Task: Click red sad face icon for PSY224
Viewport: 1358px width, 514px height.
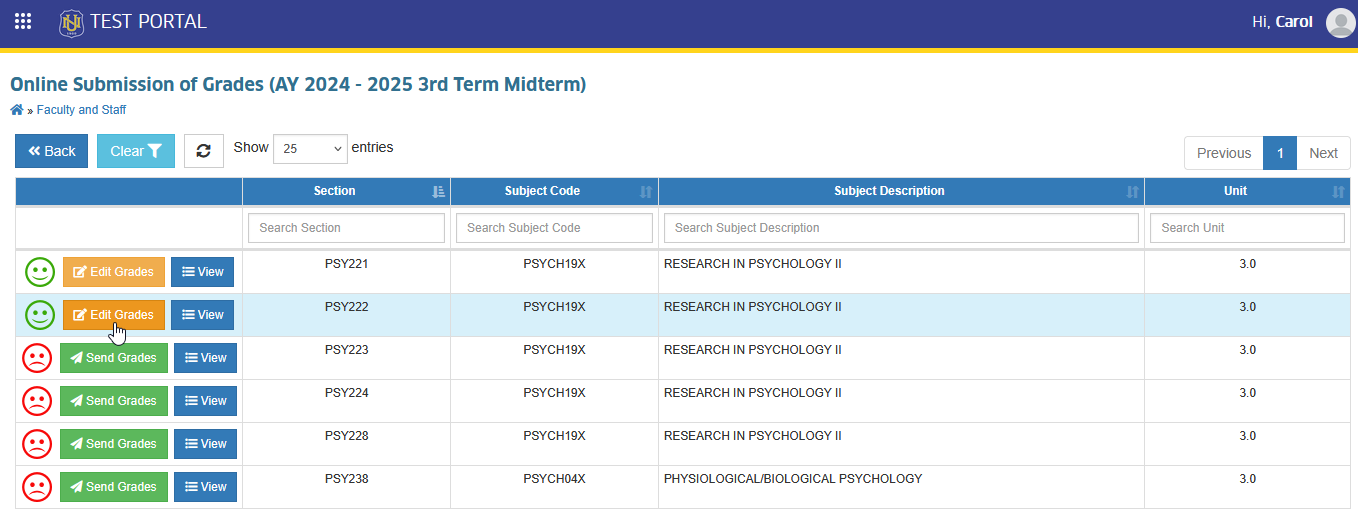Action: tap(37, 401)
